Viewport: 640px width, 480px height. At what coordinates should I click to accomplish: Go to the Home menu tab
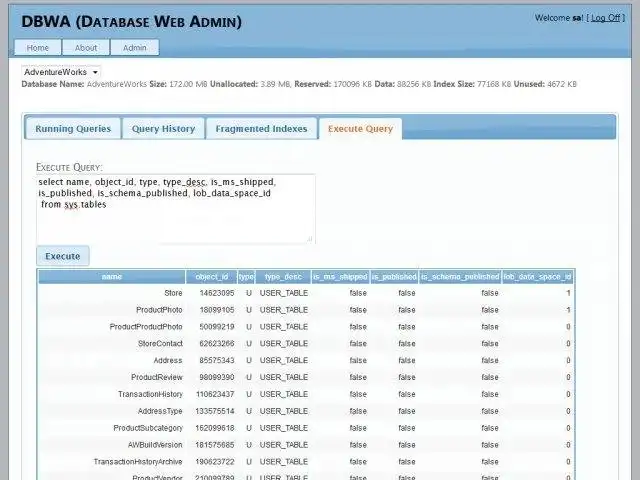point(38,47)
